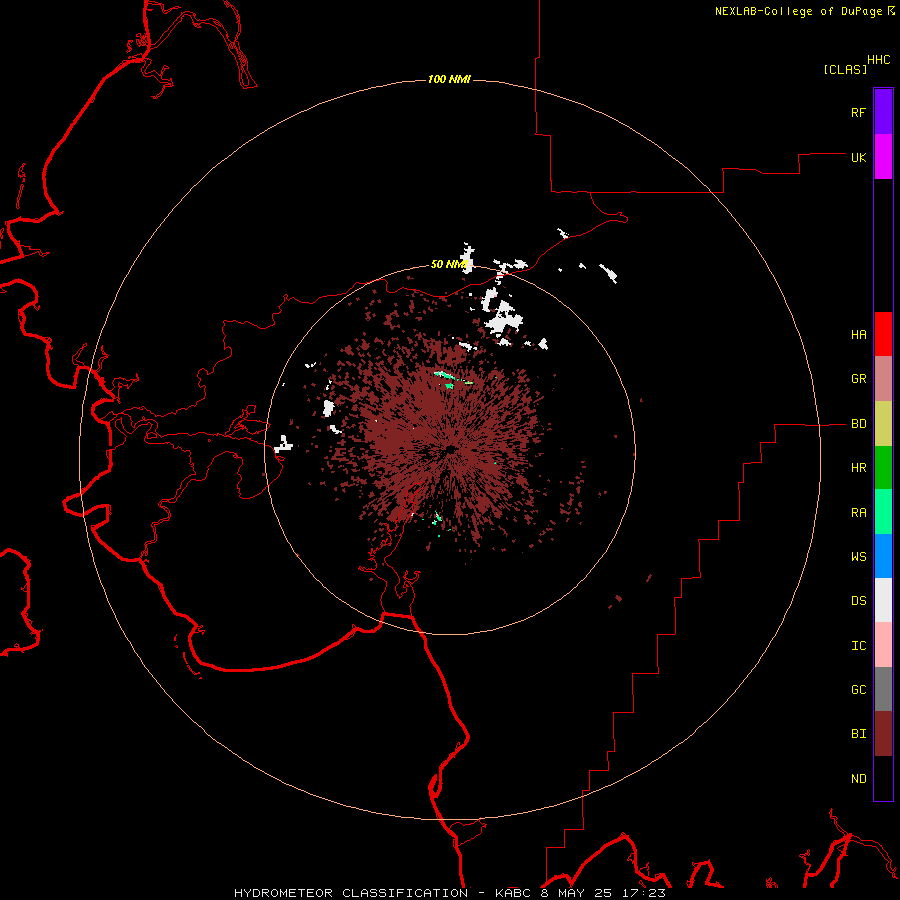
Task: Click the 100 NMI range ring label
Action: coord(449,79)
